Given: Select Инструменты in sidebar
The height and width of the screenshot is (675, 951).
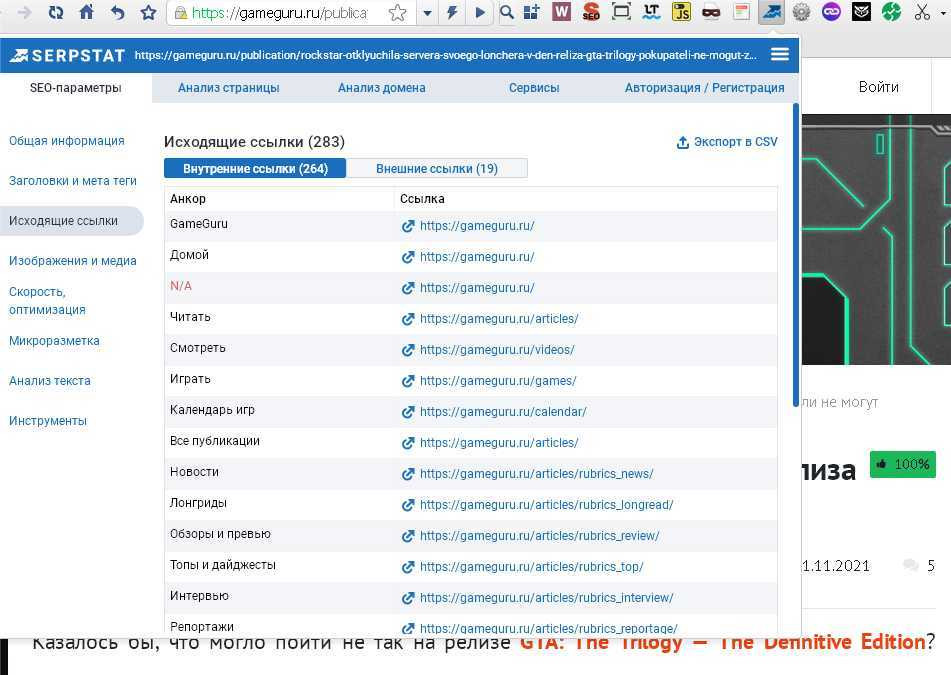Looking at the screenshot, I should (x=48, y=421).
